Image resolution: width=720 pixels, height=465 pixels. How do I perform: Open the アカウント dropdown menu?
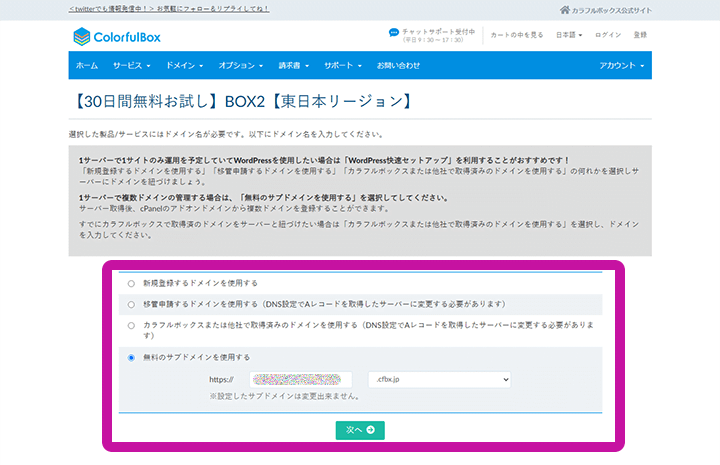[621, 65]
